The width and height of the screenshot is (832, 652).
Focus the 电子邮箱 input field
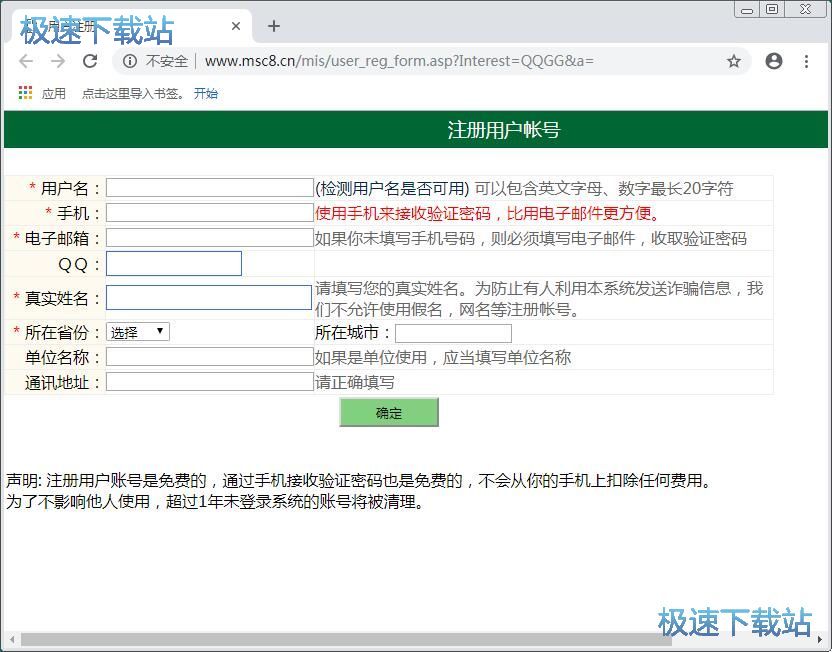tap(210, 238)
